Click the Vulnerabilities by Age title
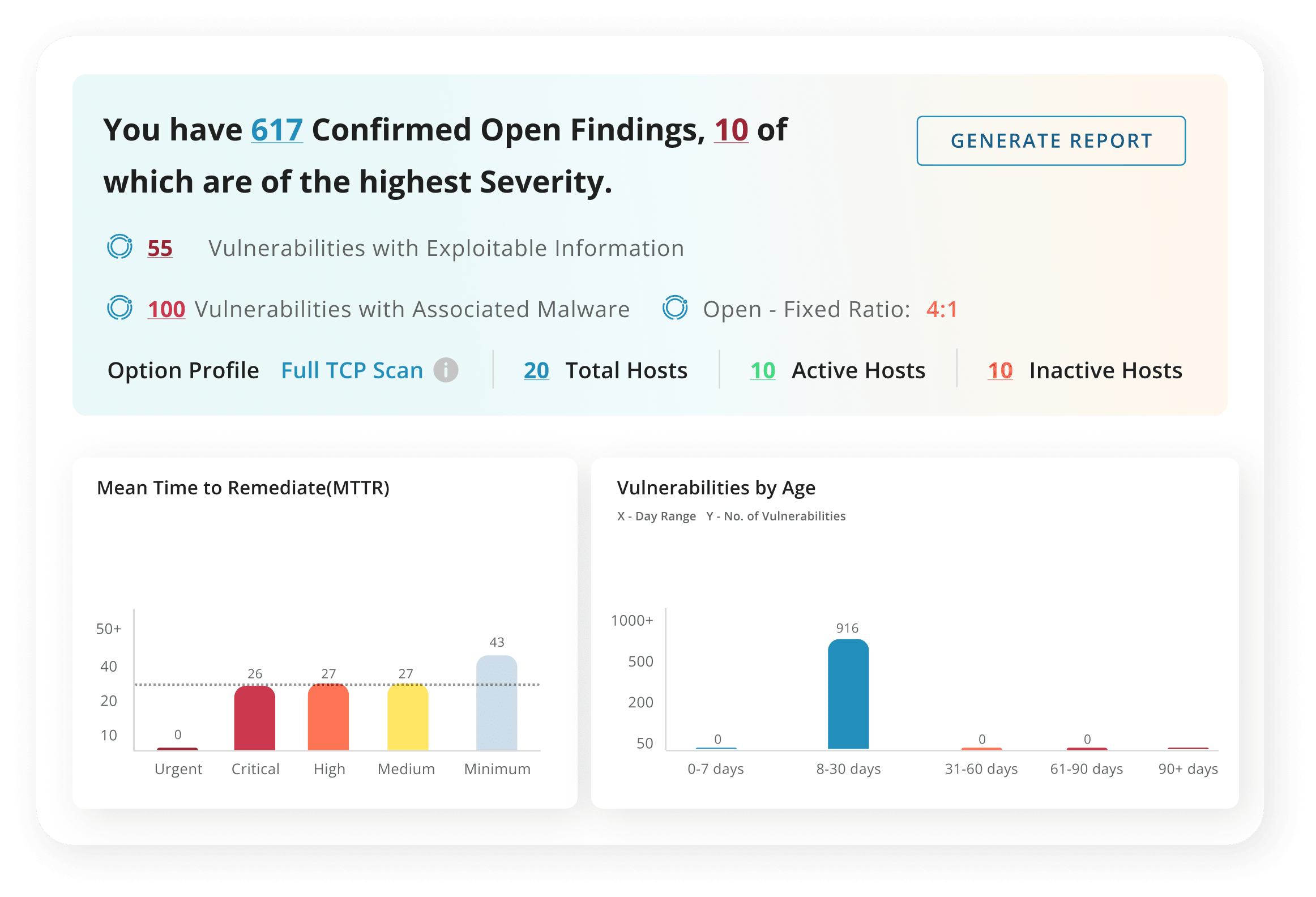 tap(716, 488)
